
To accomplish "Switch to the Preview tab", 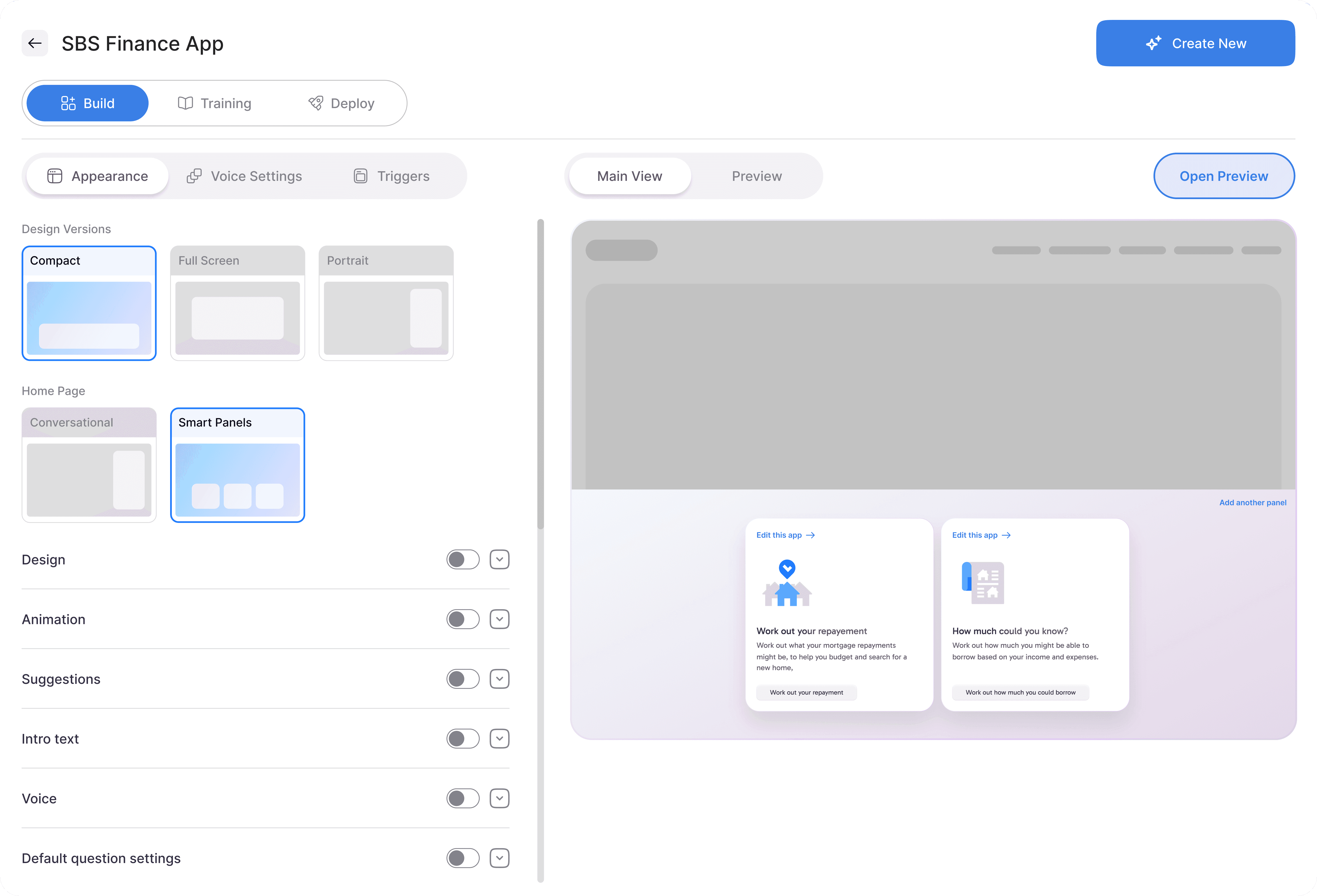I will tap(757, 176).
